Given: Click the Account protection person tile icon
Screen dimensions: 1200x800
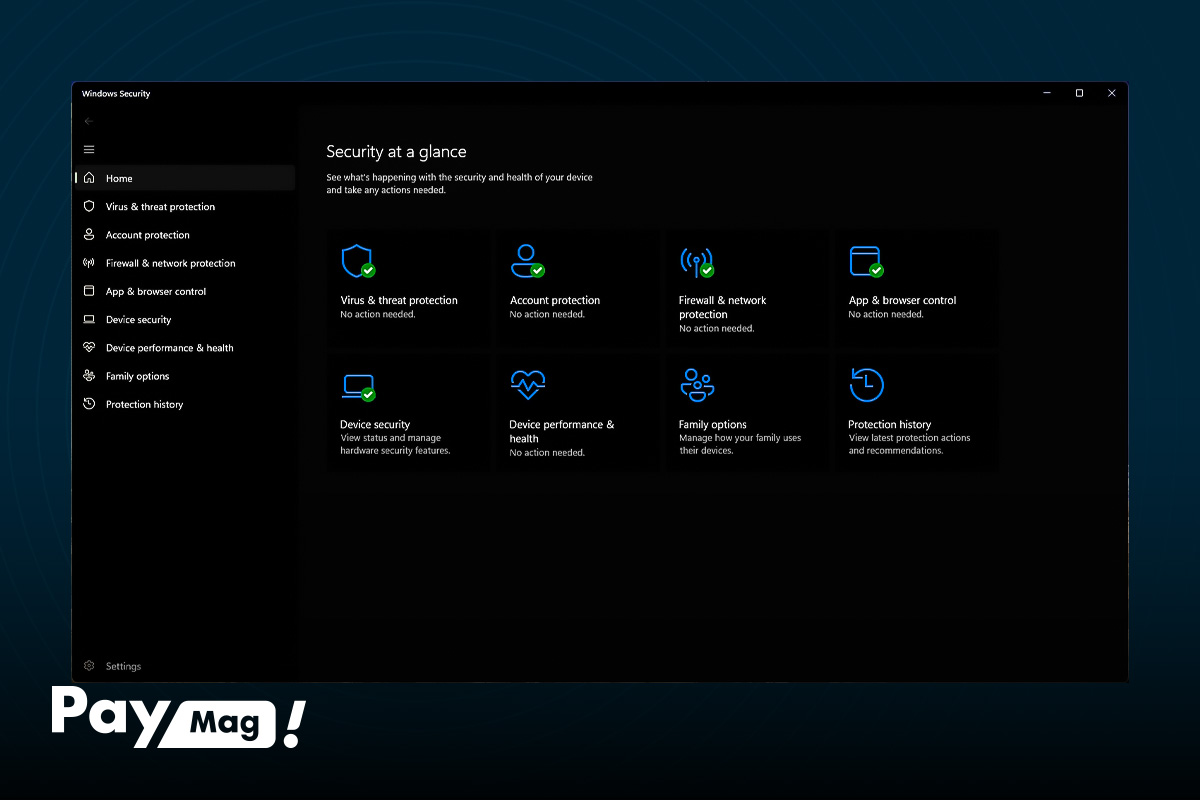Looking at the screenshot, I should click(526, 261).
